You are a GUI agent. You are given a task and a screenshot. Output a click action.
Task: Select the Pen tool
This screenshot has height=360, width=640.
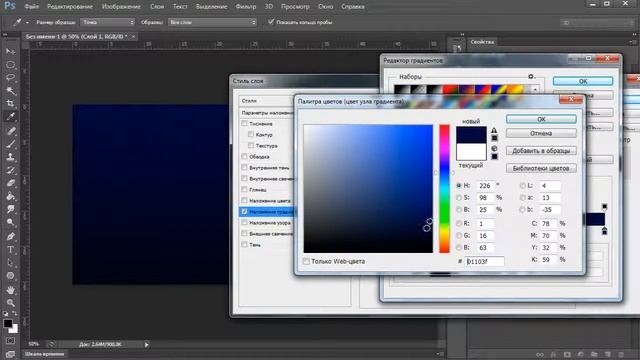tap(10, 236)
